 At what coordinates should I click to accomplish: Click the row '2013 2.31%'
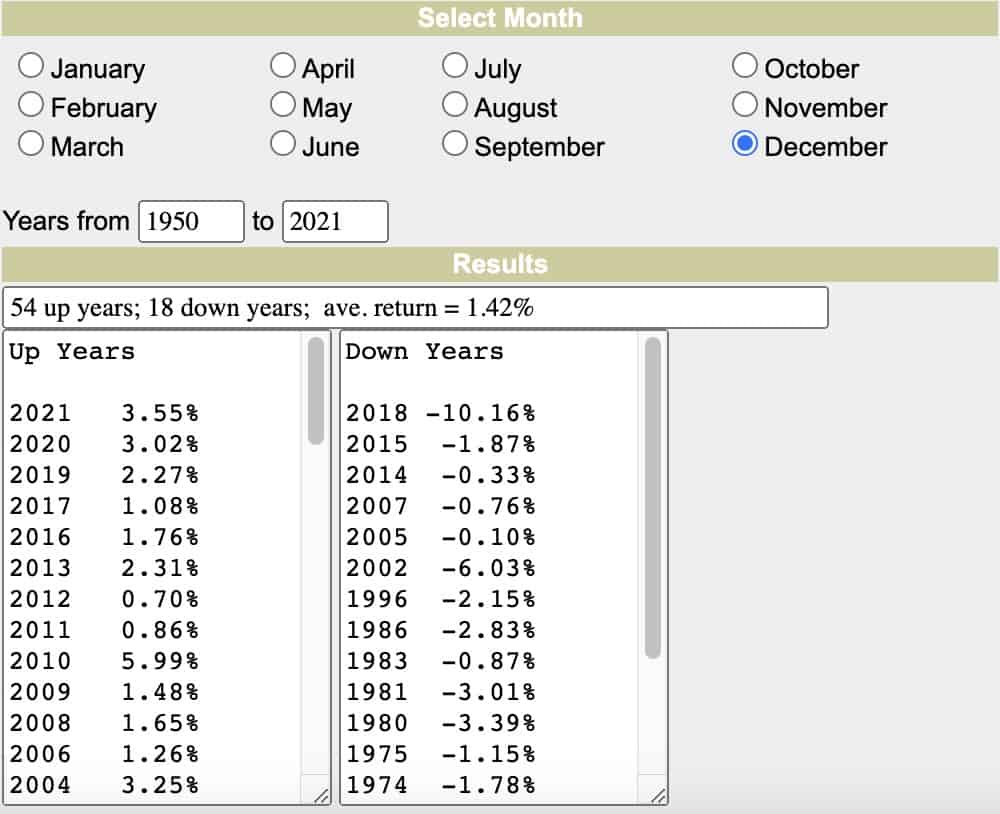(x=104, y=568)
